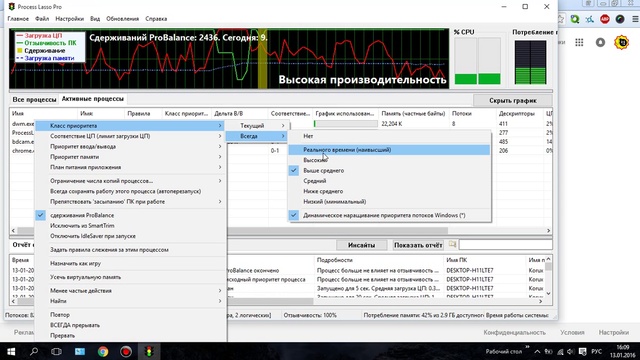Image resolution: width=640 pixels, height=360 pixels.
Task: Open the action center notification icon
Action: click(x=583, y=351)
